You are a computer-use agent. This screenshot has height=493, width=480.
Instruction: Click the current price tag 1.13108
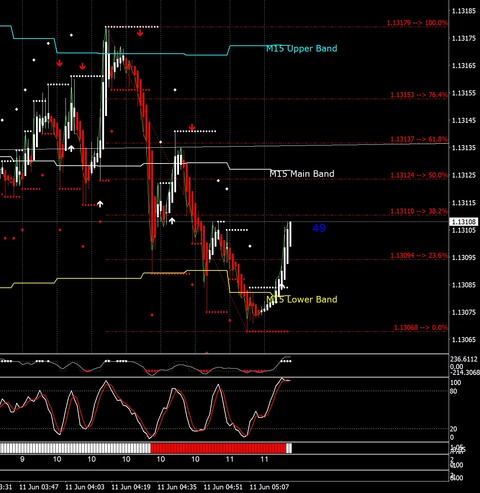pyautogui.click(x=464, y=222)
